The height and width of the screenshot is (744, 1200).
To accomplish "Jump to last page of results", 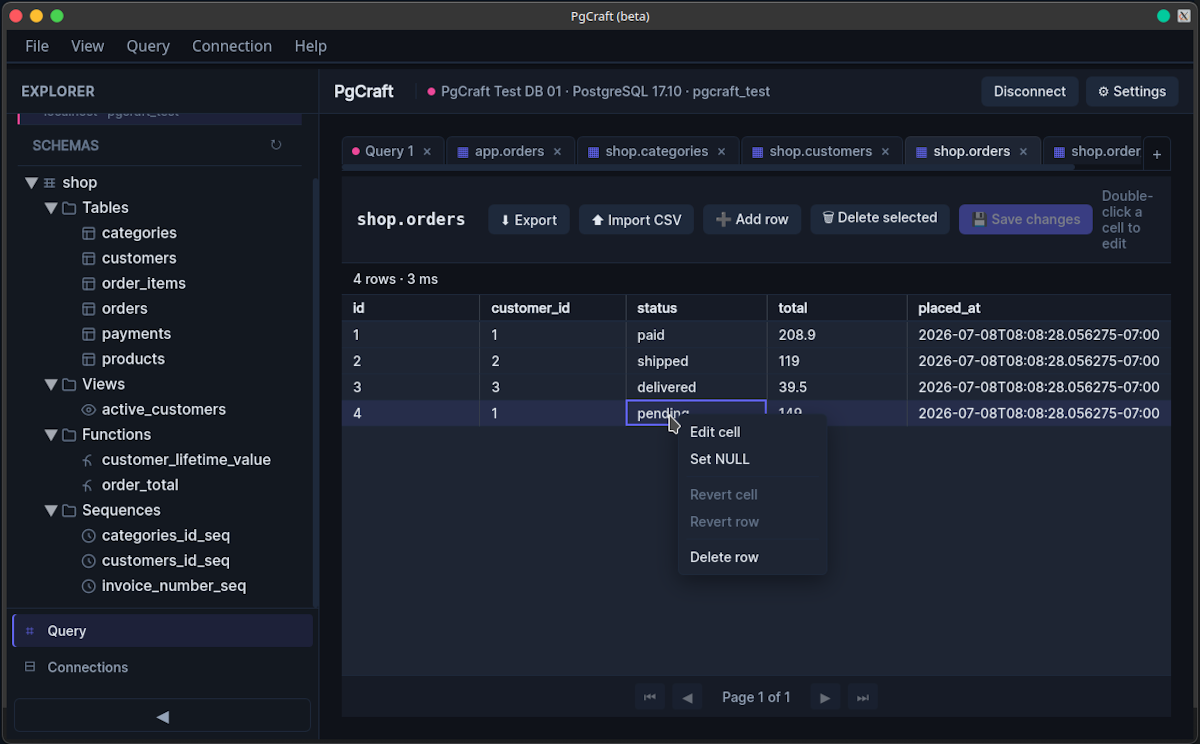I will click(863, 697).
